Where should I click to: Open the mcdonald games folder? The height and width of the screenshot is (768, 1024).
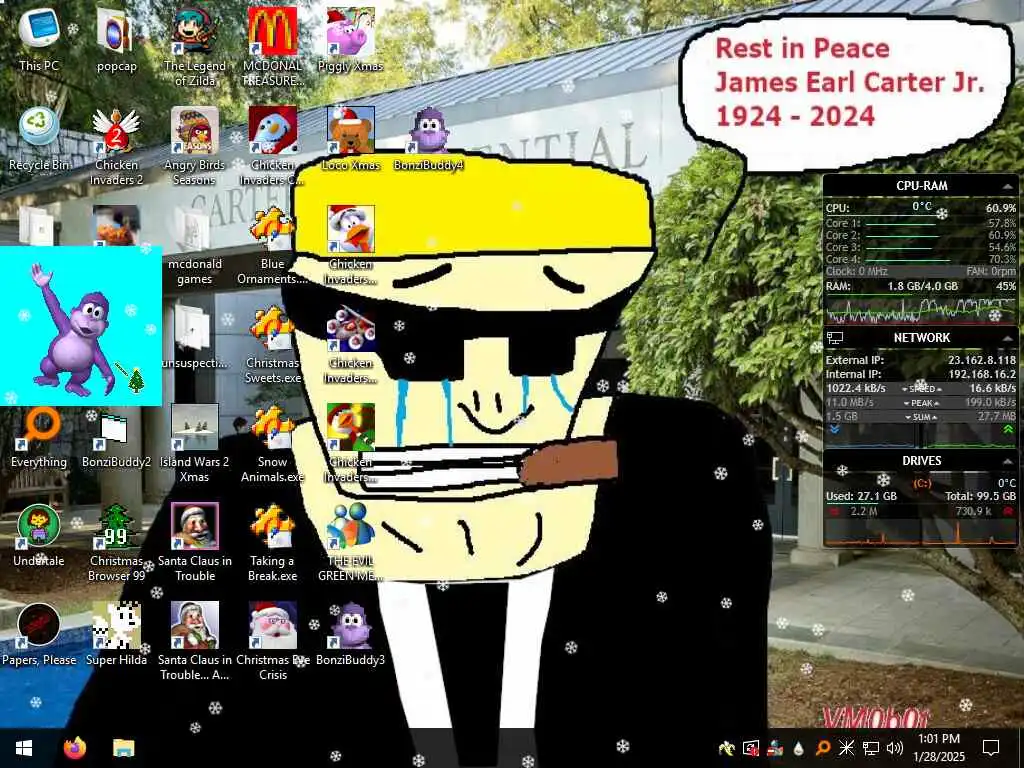(195, 246)
